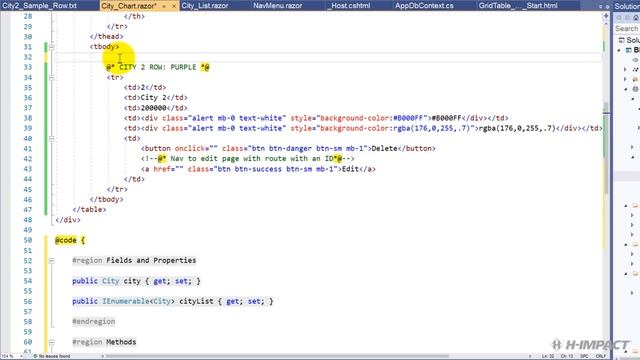Screen dimensions: 640x360
Task: Switch to the AppDbContext.cs tab
Action: pyautogui.click(x=424, y=6)
